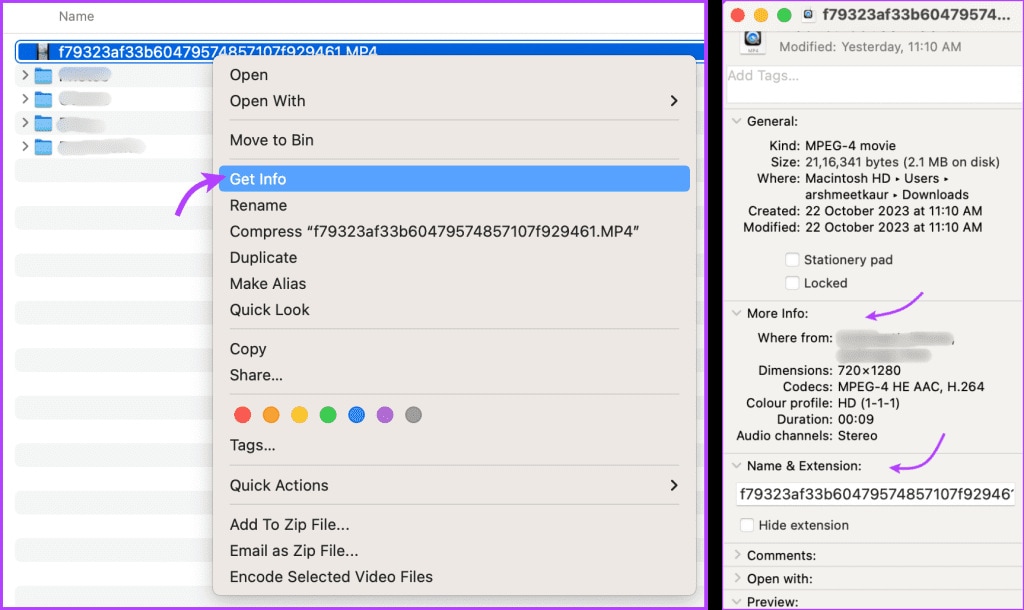1024x610 pixels.
Task: Enable the Stationery pad checkbox
Action: (792, 260)
